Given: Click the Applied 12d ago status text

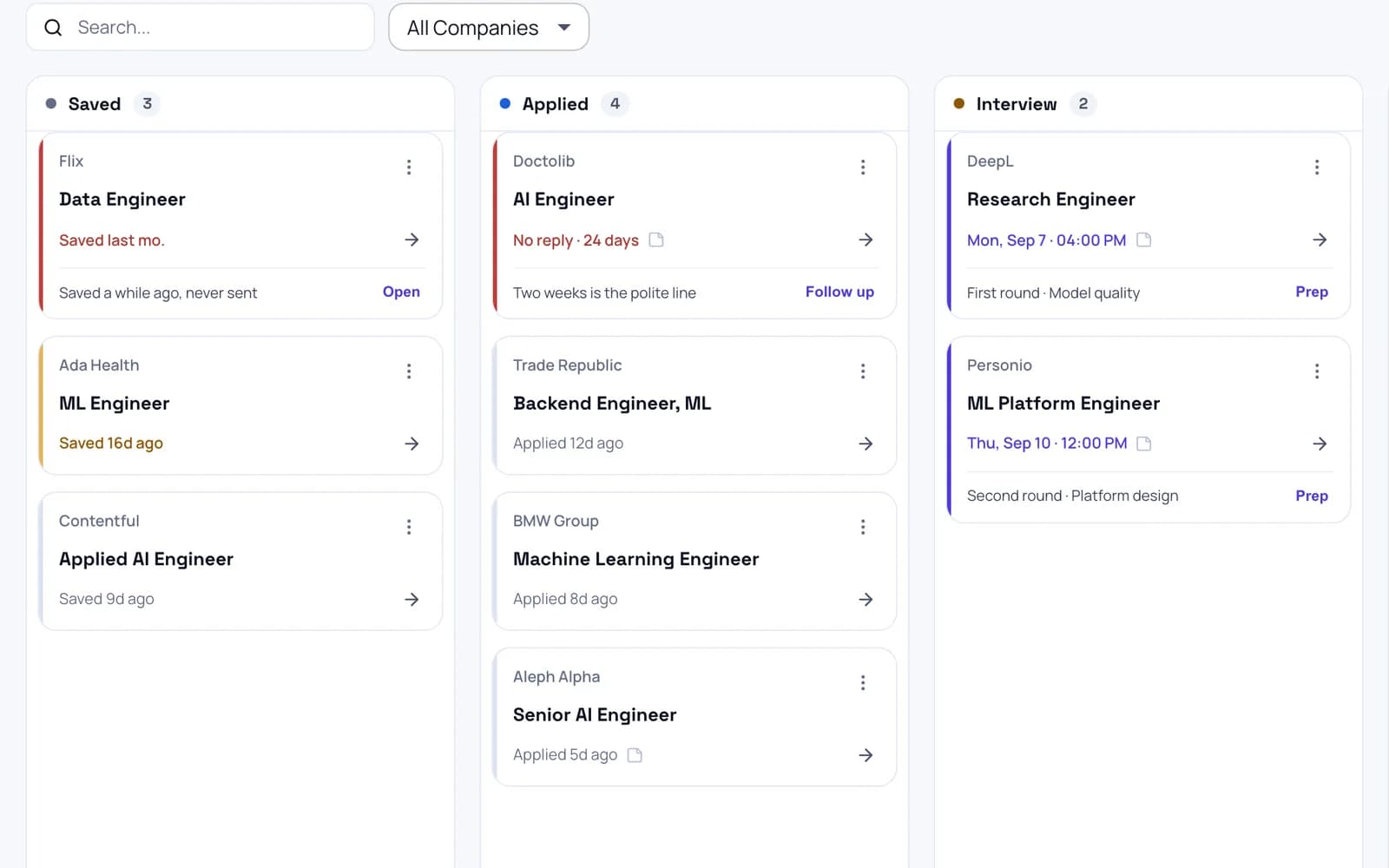Looking at the screenshot, I should click(568, 444).
